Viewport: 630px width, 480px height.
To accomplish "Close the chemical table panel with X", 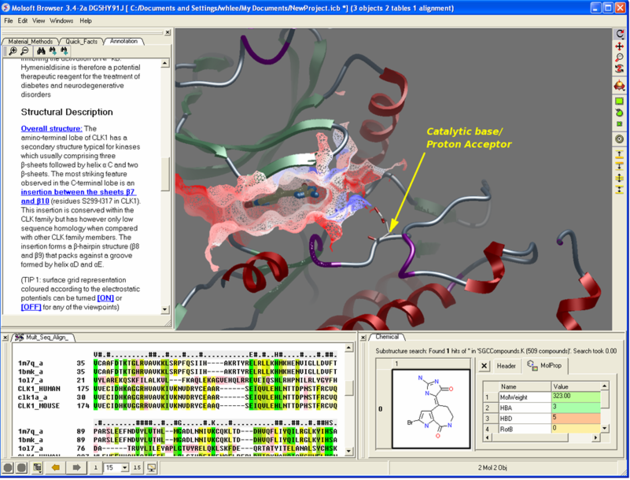I will [x=363, y=337].
